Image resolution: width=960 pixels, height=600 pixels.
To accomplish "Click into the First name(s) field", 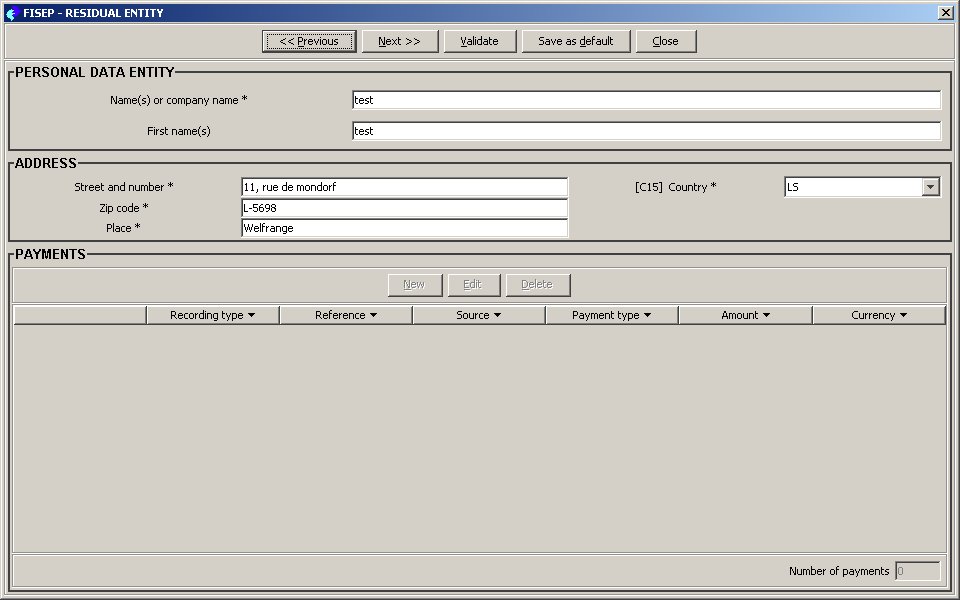I will pyautogui.click(x=646, y=131).
